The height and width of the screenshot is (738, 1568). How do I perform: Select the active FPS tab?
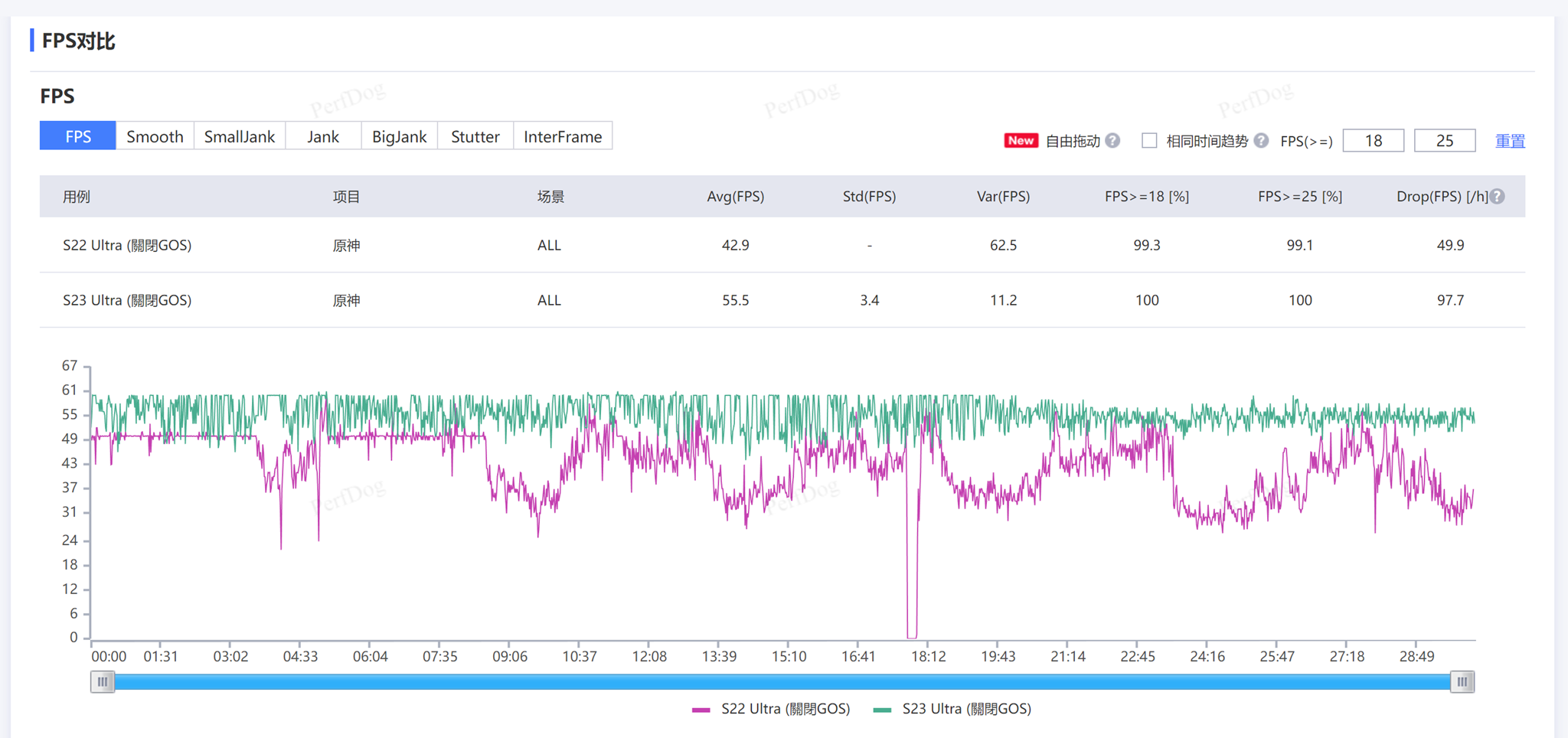pos(78,136)
